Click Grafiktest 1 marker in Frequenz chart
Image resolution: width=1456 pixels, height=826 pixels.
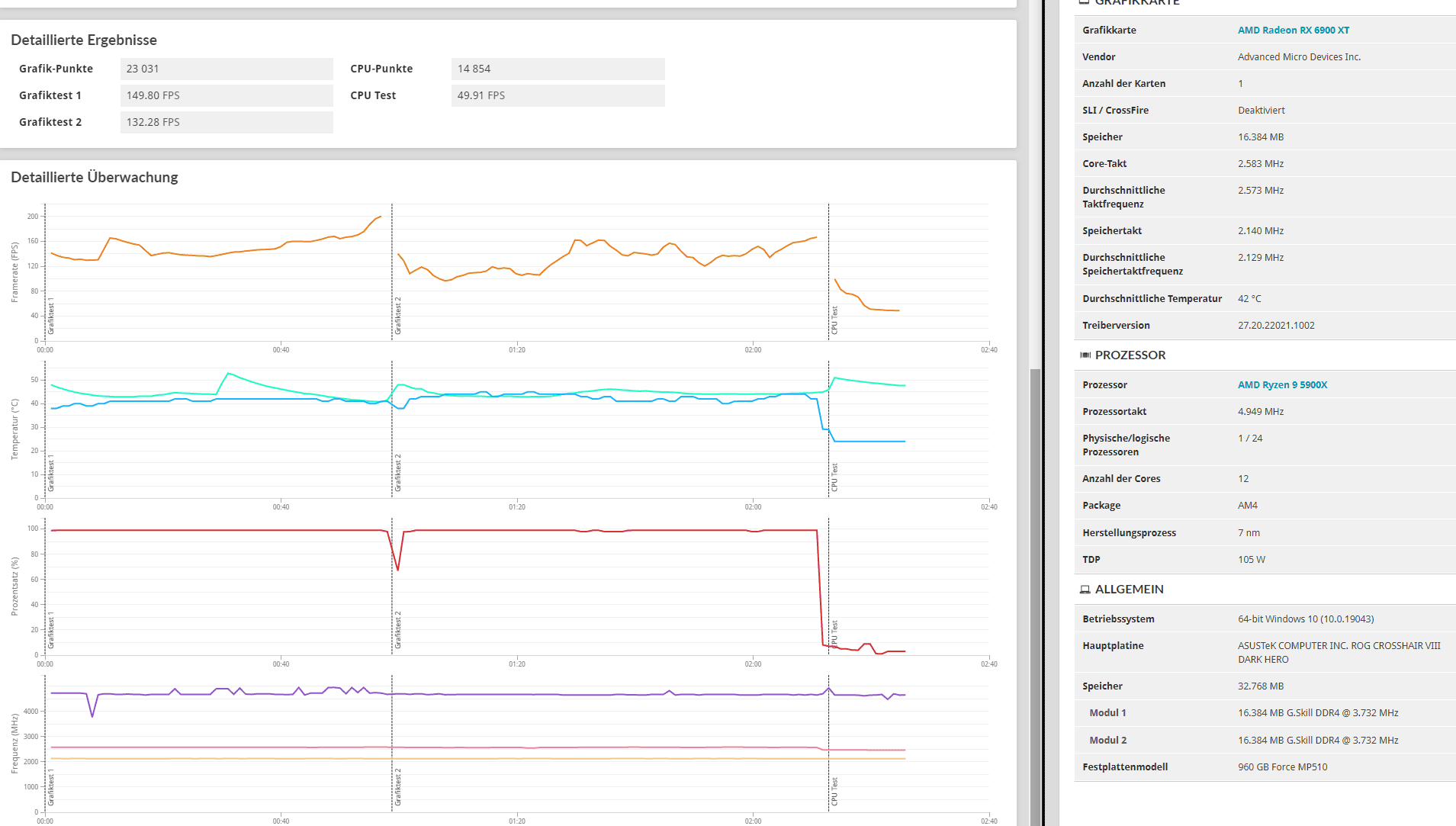coord(51,787)
